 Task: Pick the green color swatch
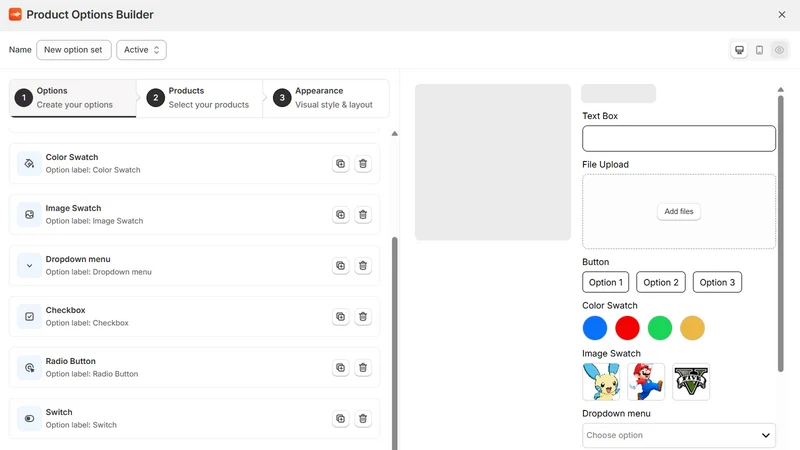(660, 328)
